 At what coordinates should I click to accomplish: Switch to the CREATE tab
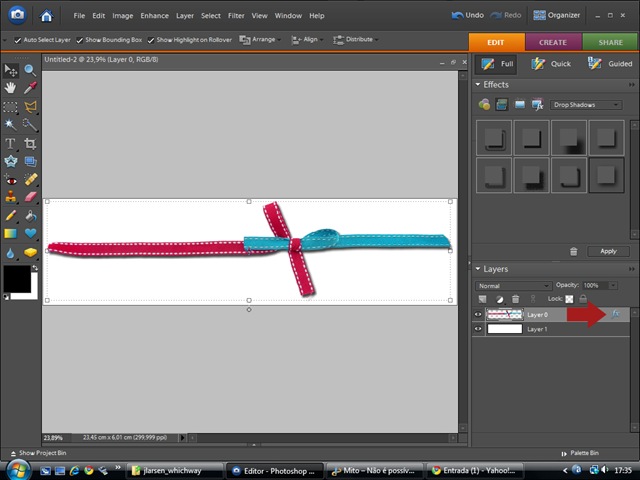click(x=553, y=42)
